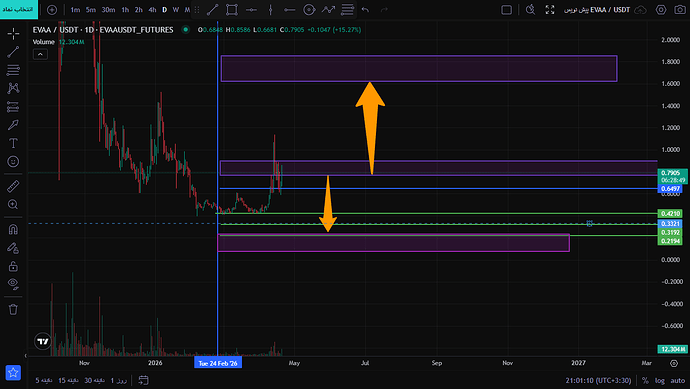The image size is (690, 389).
Task: Save chart with cloud icon
Action: 640,10
